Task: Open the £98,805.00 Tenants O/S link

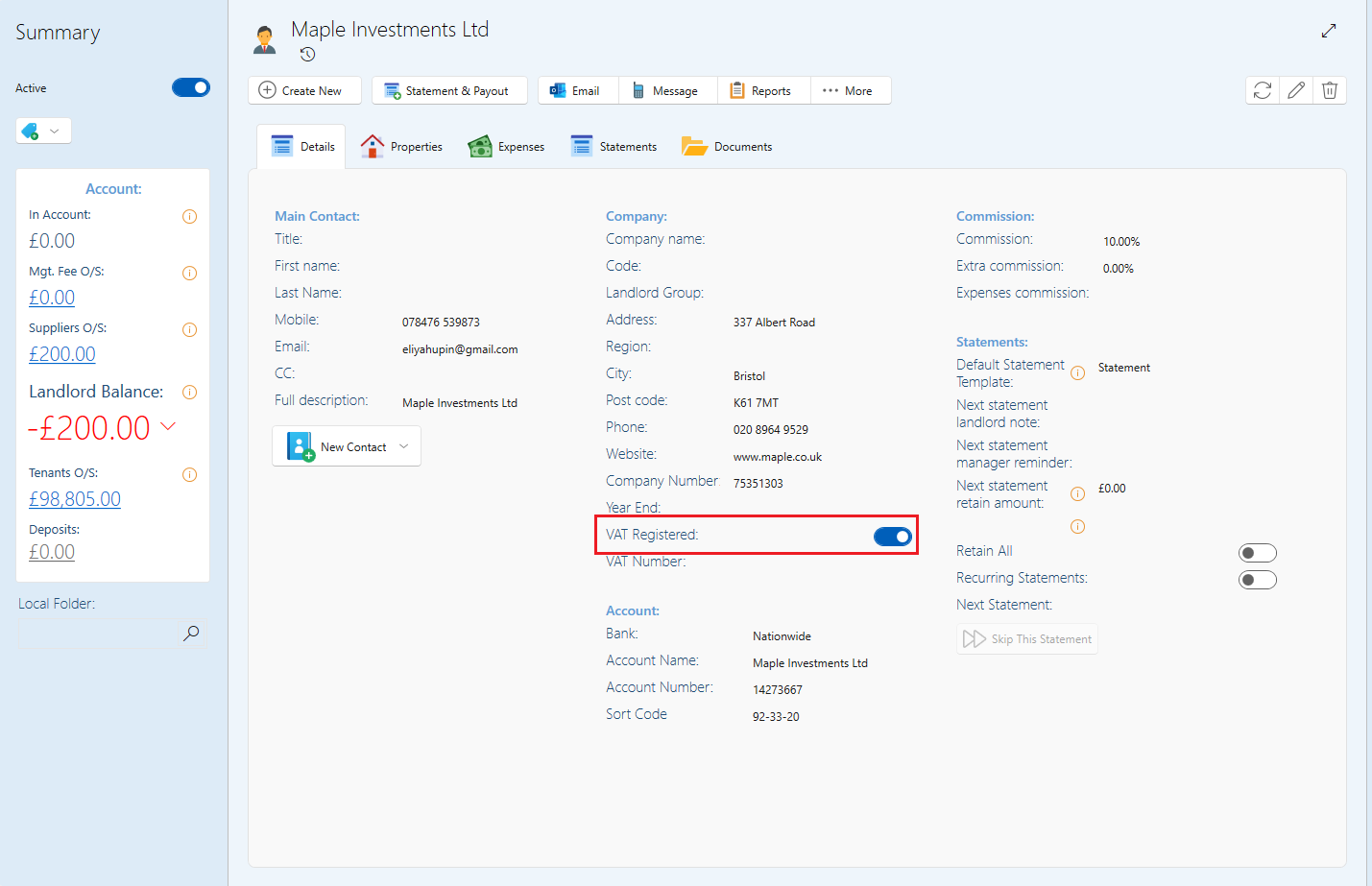Action: pos(75,499)
